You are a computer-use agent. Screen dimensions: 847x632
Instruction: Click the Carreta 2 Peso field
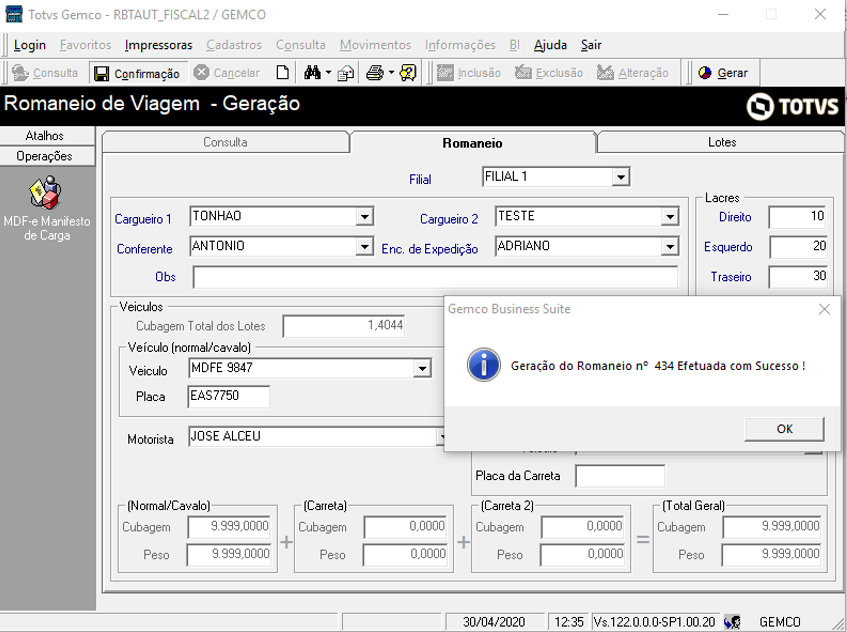[582, 555]
